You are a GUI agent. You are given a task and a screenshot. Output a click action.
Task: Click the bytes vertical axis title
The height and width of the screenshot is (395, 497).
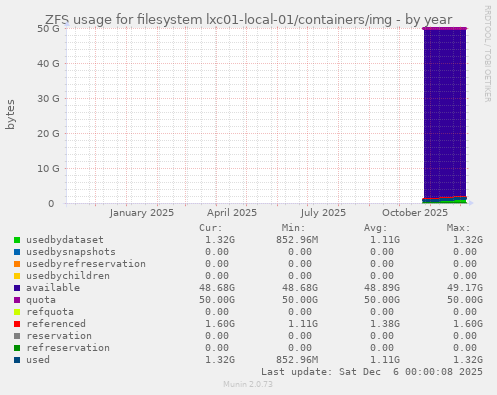point(10,114)
